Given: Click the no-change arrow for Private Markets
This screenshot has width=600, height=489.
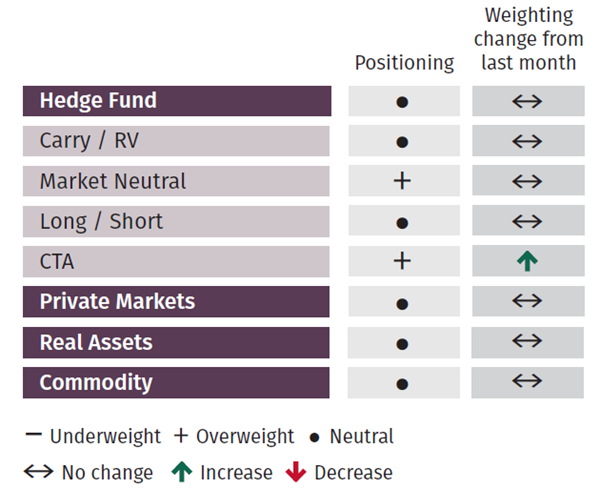Looking at the screenshot, I should click(x=527, y=302).
